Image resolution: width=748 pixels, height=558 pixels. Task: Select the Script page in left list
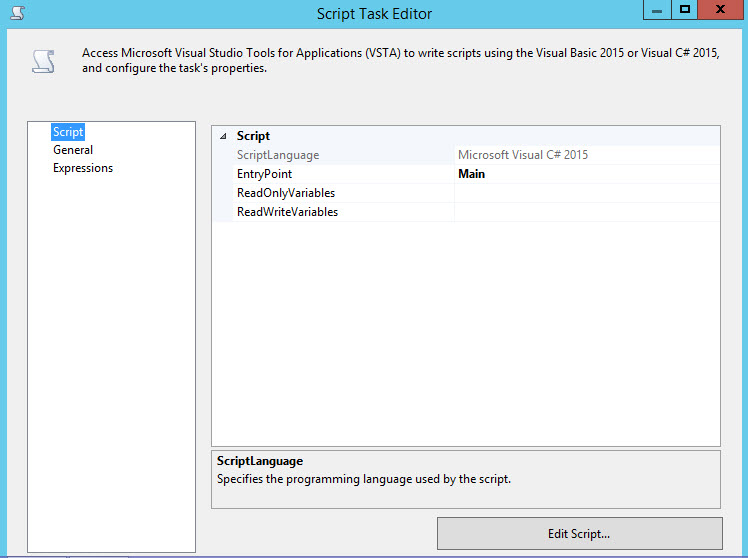pos(68,132)
